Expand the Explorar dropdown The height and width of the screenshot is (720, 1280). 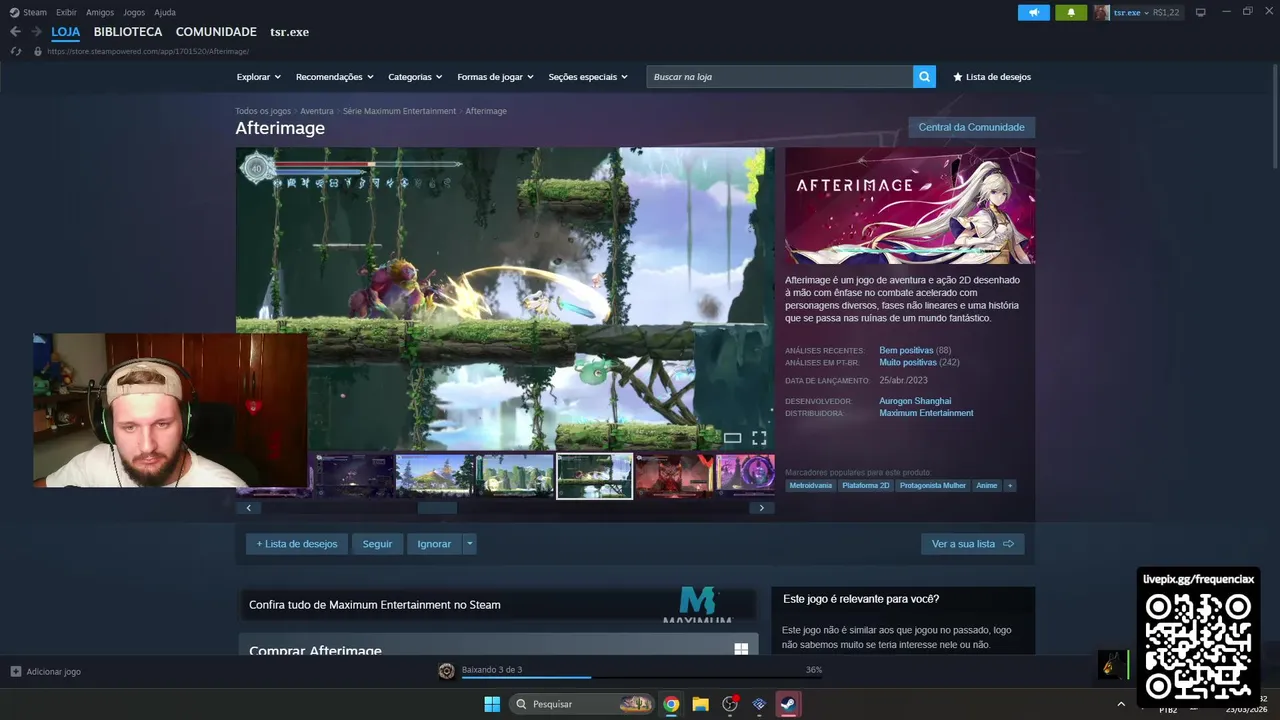[258, 77]
